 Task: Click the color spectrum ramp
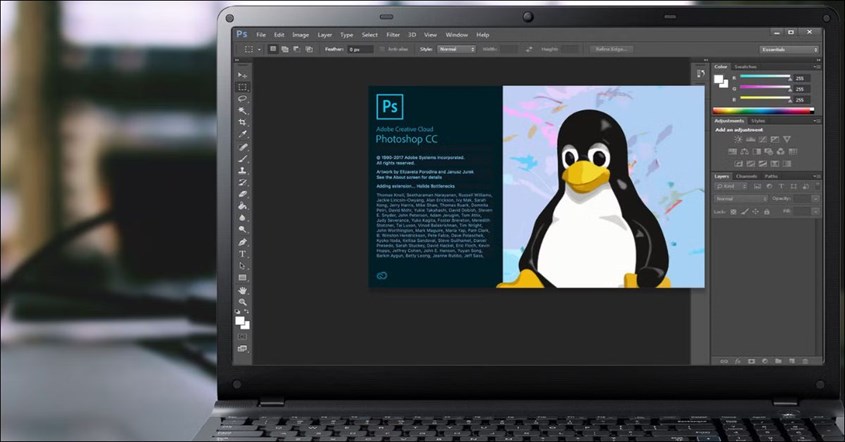coord(764,110)
